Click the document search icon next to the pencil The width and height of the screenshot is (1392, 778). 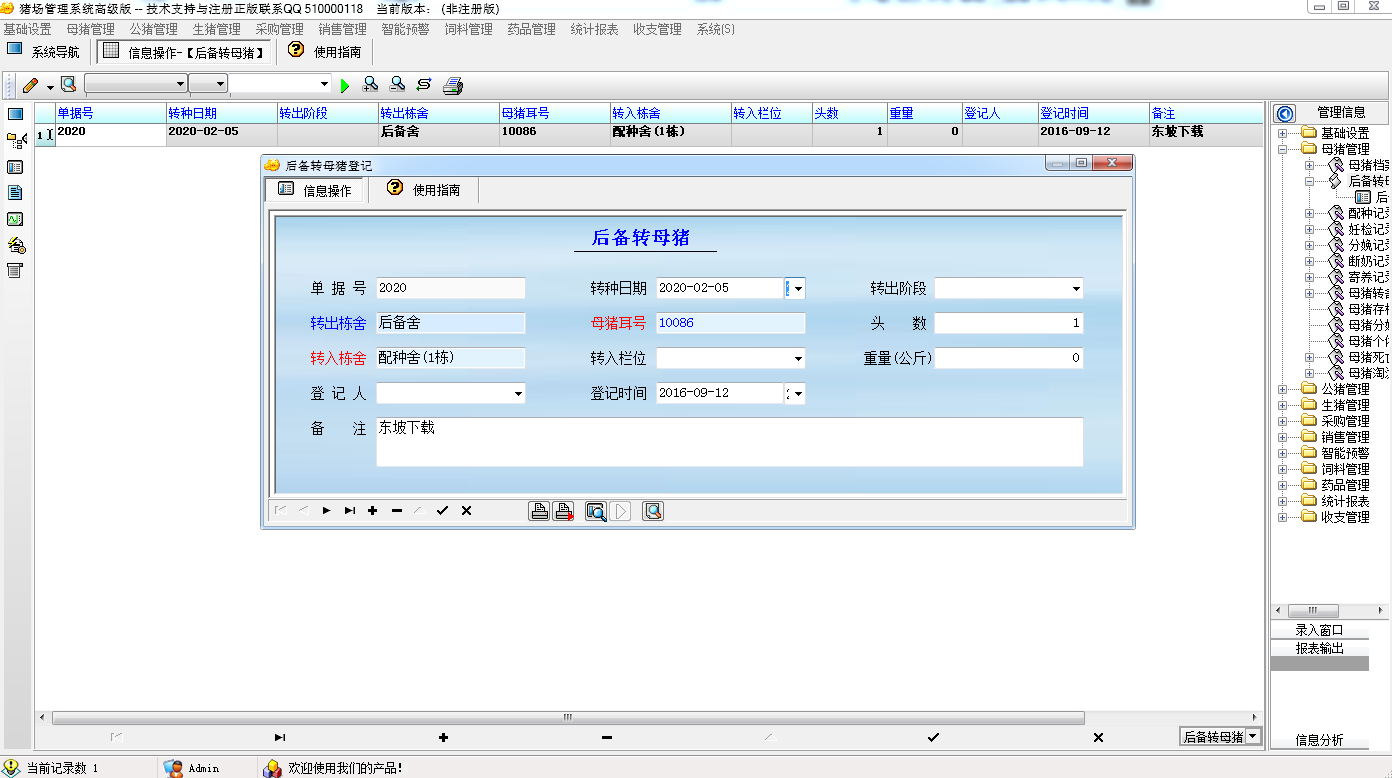coord(68,84)
